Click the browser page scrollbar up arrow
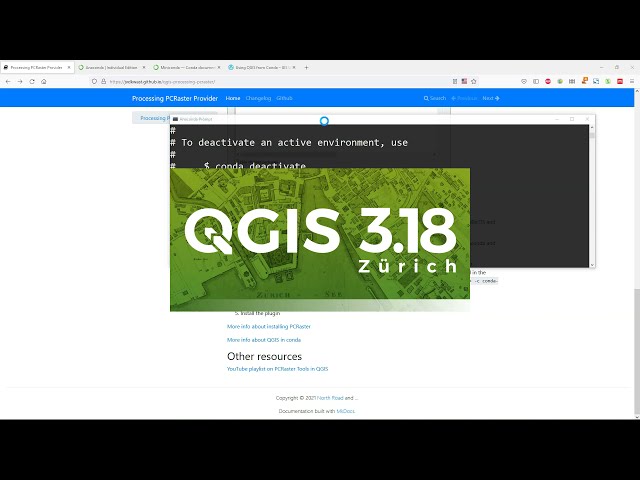The height and width of the screenshot is (480, 640). tap(637, 91)
